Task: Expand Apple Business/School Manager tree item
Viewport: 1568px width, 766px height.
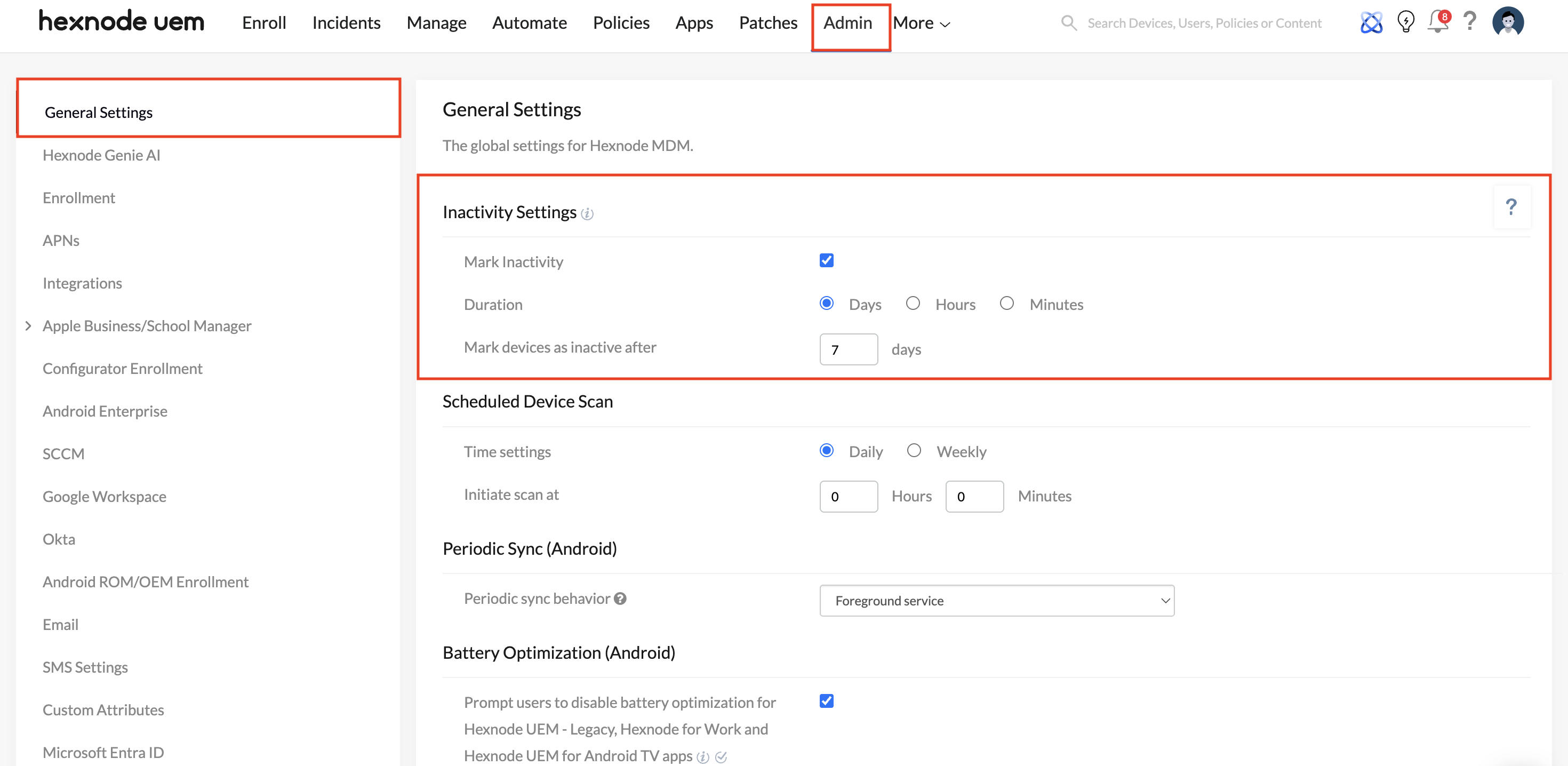Action: tap(28, 326)
